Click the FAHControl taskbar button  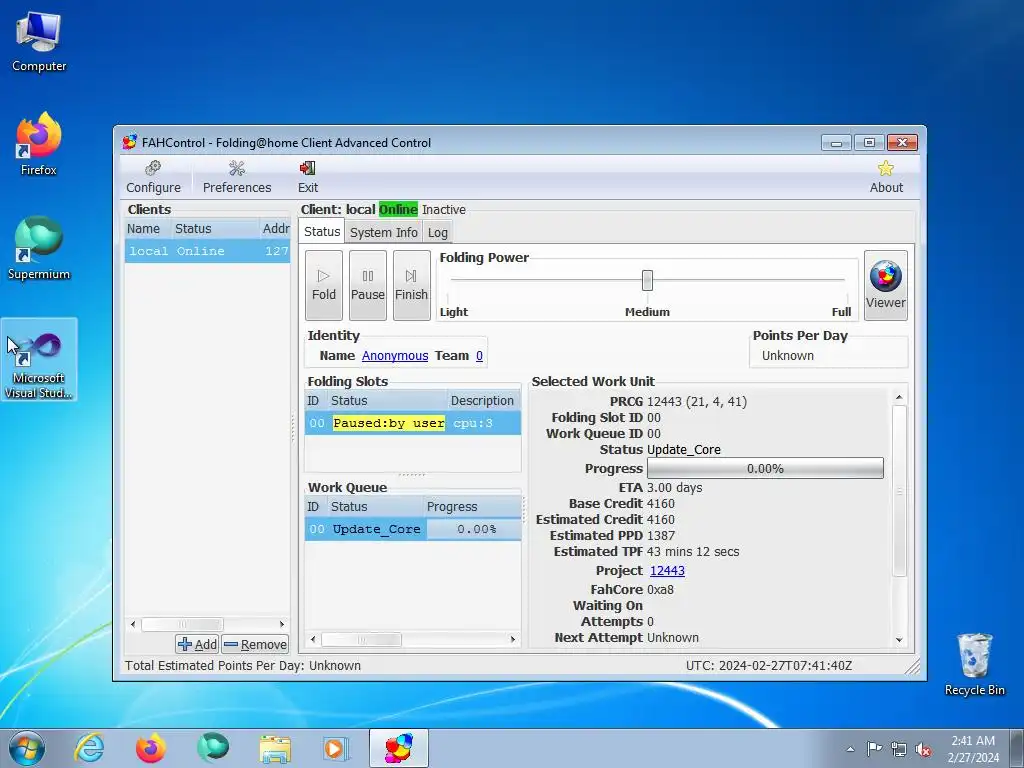click(x=399, y=748)
